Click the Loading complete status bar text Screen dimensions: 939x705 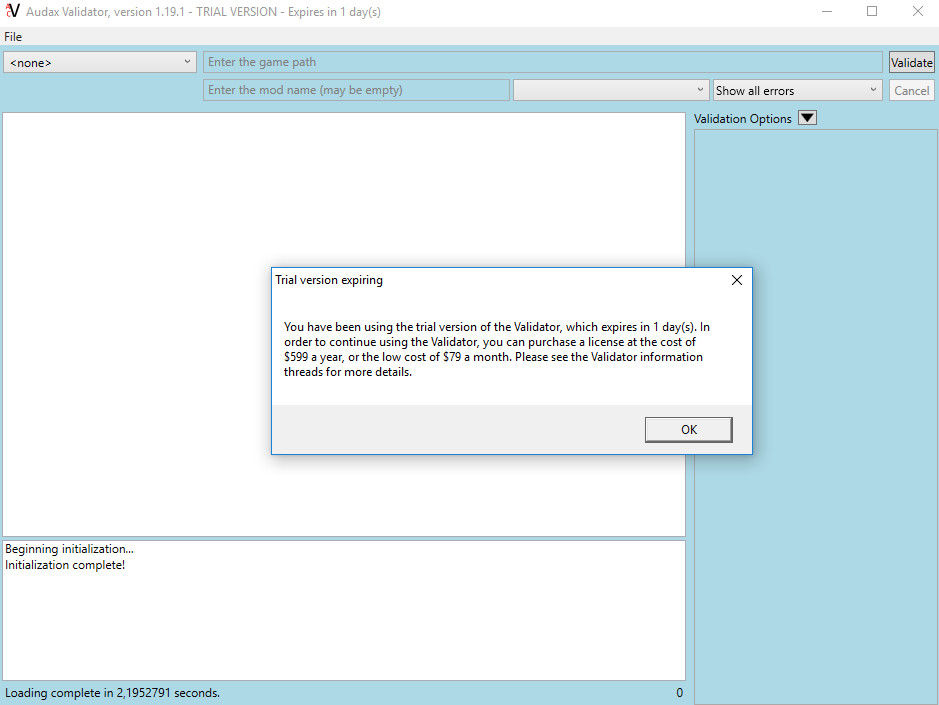point(112,693)
